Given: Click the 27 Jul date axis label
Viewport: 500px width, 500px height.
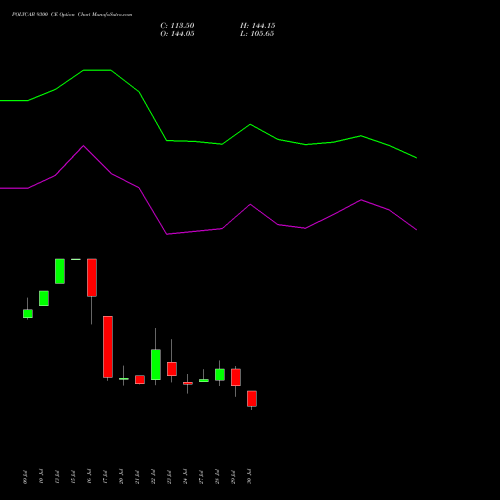Looking at the screenshot, I should coord(201,477).
